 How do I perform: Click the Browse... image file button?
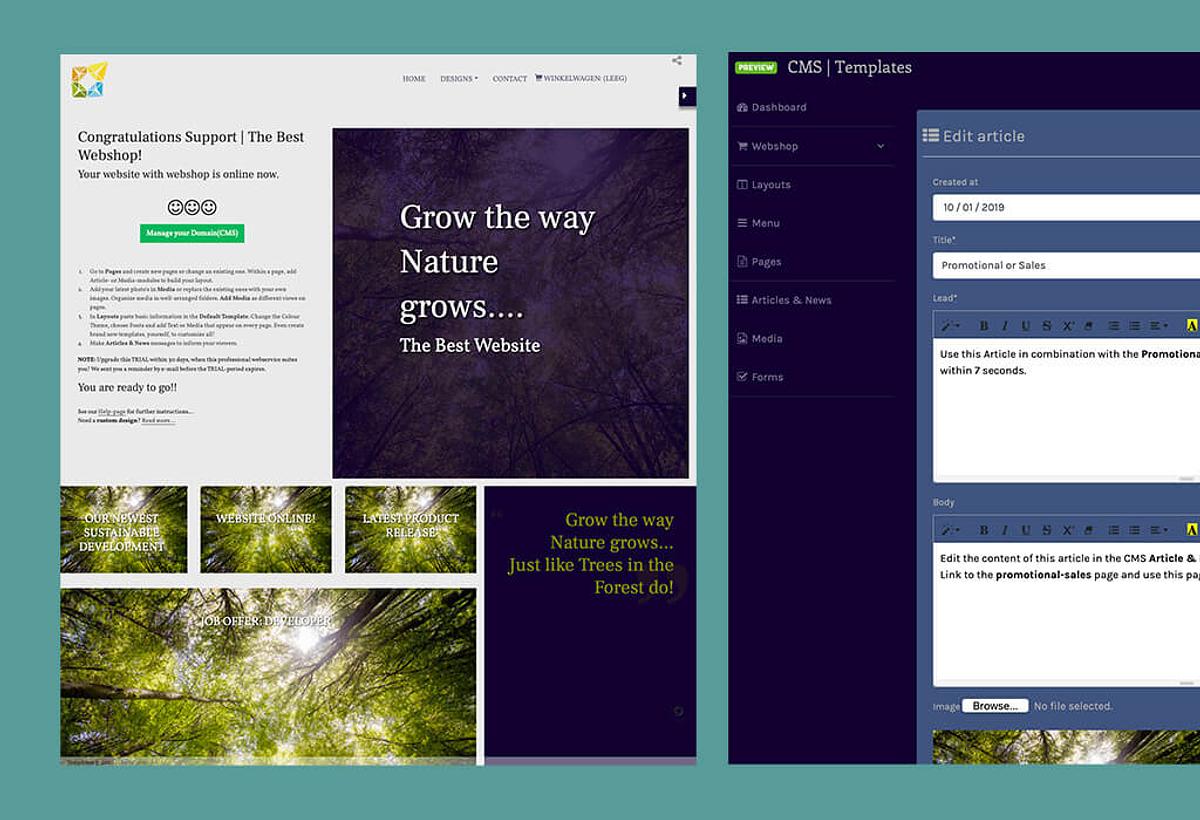point(995,706)
